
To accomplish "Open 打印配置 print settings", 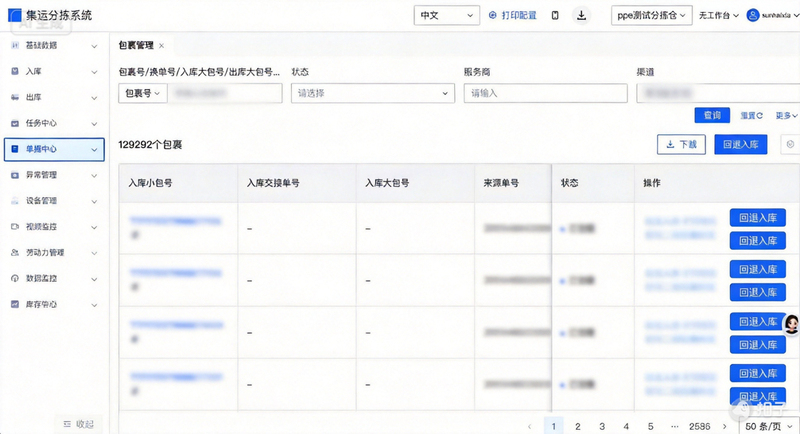I will [x=513, y=15].
